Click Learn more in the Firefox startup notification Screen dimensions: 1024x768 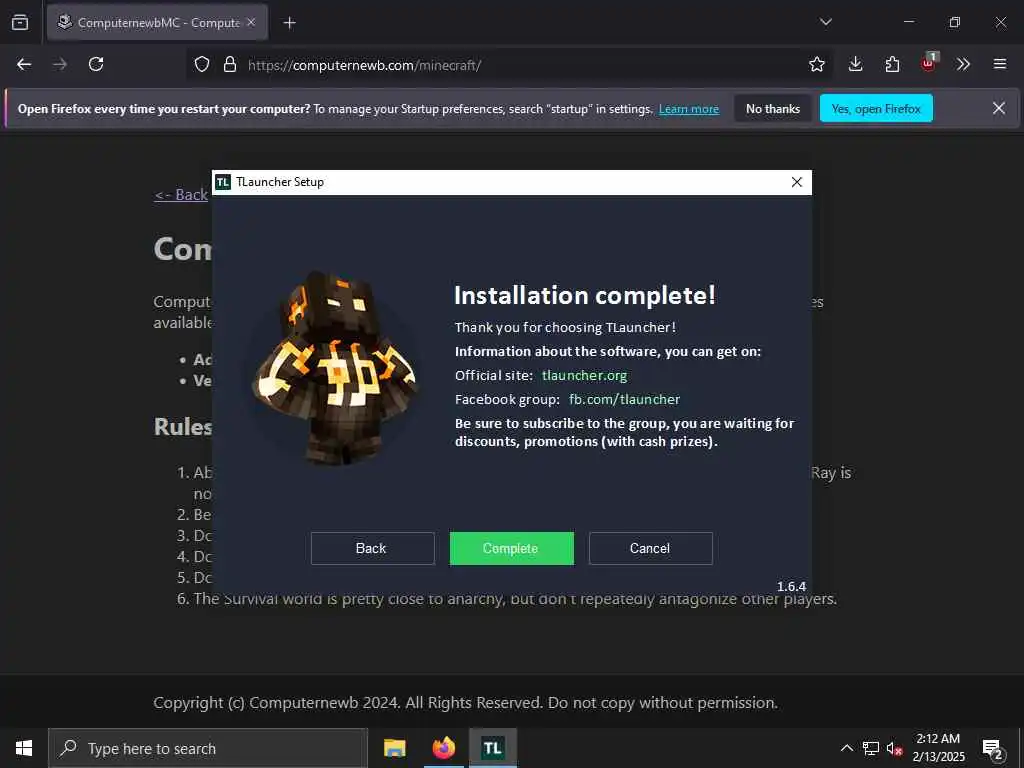pos(689,109)
